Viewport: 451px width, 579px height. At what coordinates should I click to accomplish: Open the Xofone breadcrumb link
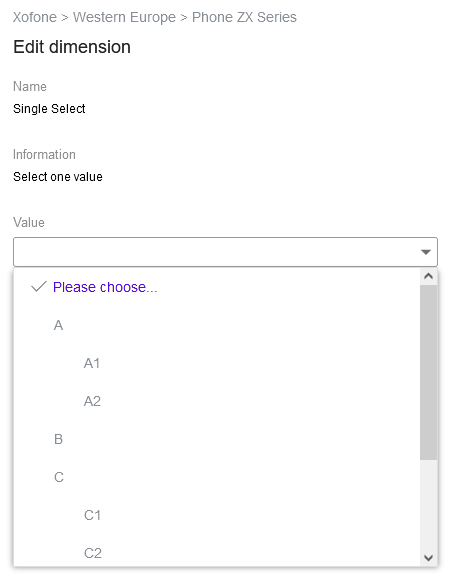coord(35,17)
